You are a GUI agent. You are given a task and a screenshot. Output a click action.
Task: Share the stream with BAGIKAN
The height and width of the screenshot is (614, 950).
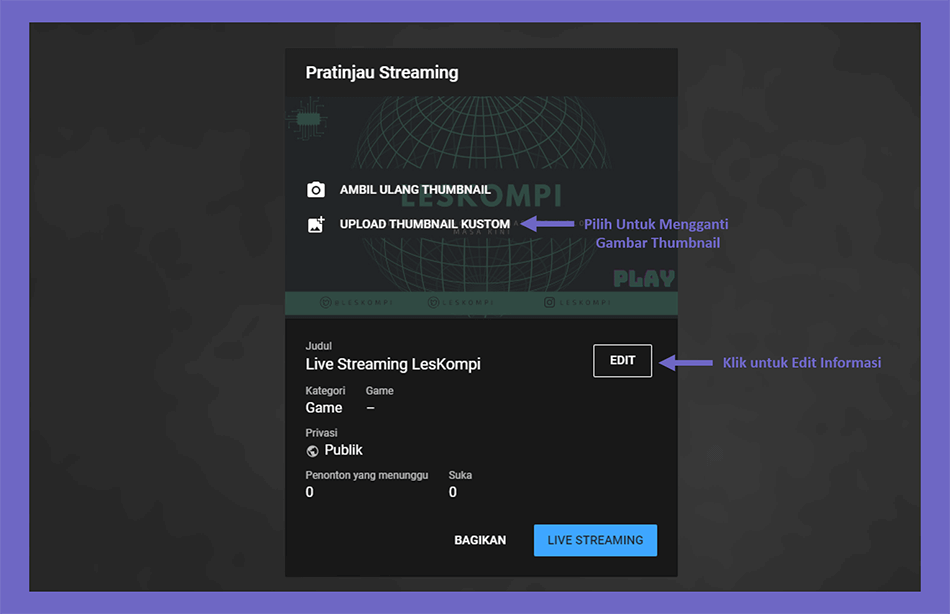tap(480, 540)
